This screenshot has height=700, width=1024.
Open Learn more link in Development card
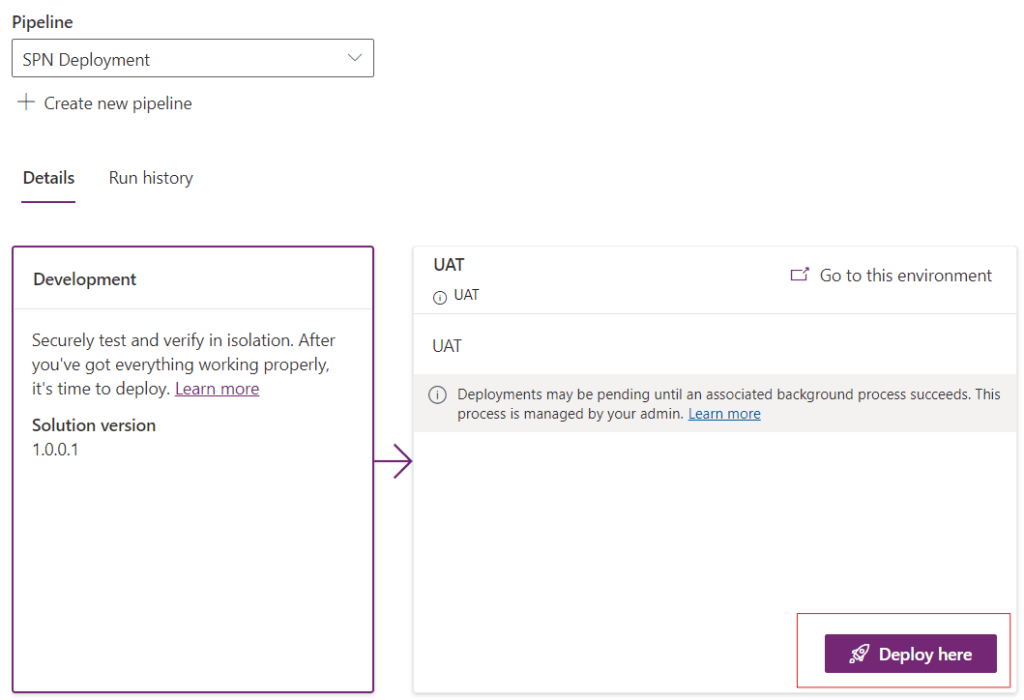[217, 389]
